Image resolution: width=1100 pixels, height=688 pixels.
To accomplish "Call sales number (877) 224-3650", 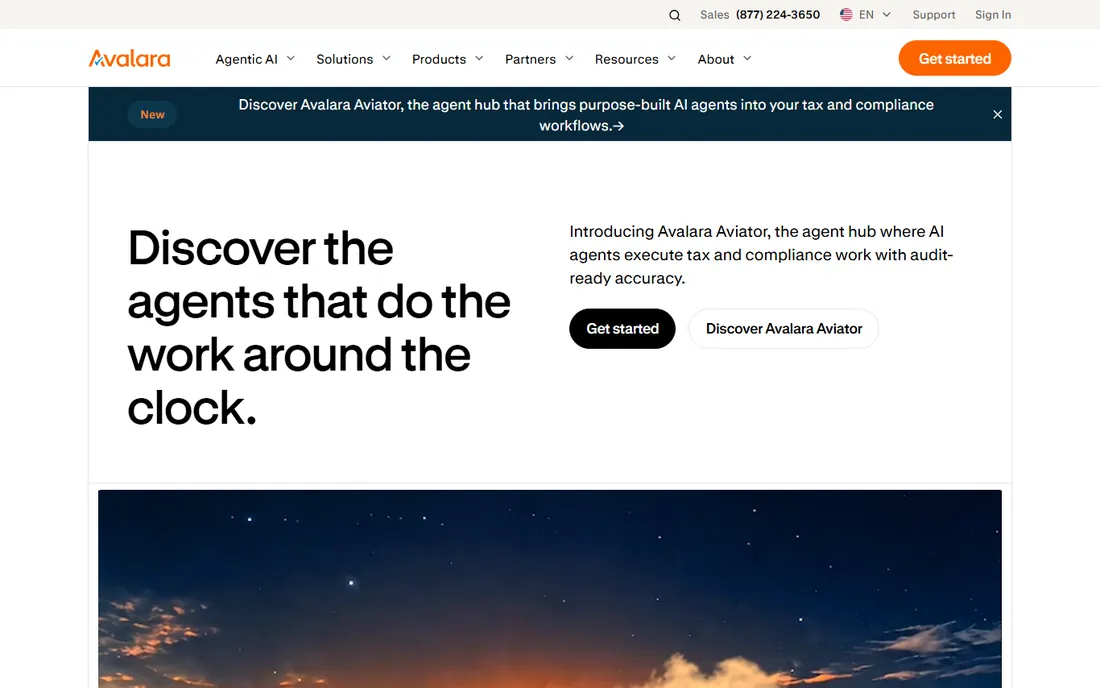I will (777, 15).
